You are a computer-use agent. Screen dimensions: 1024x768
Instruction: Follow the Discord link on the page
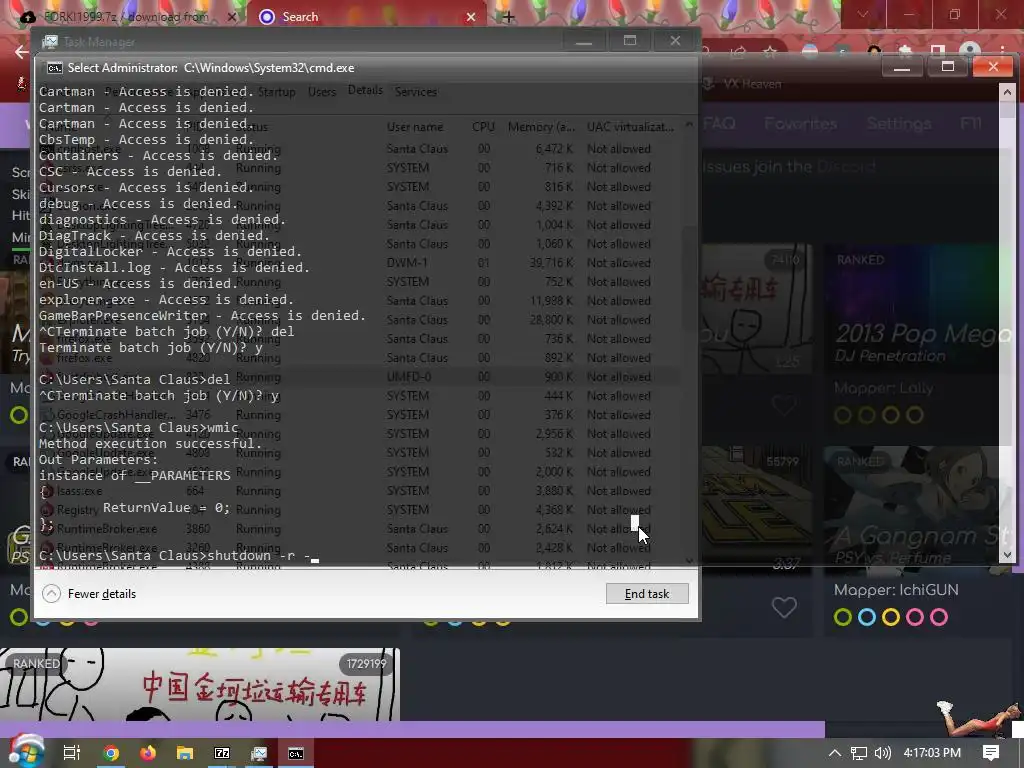coord(848,167)
